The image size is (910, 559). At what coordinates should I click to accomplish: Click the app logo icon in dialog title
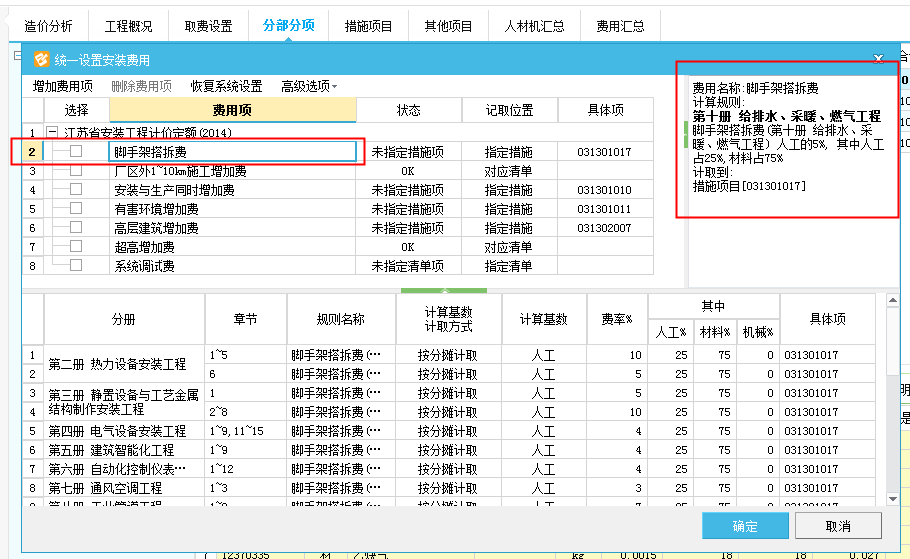pyautogui.click(x=42, y=60)
